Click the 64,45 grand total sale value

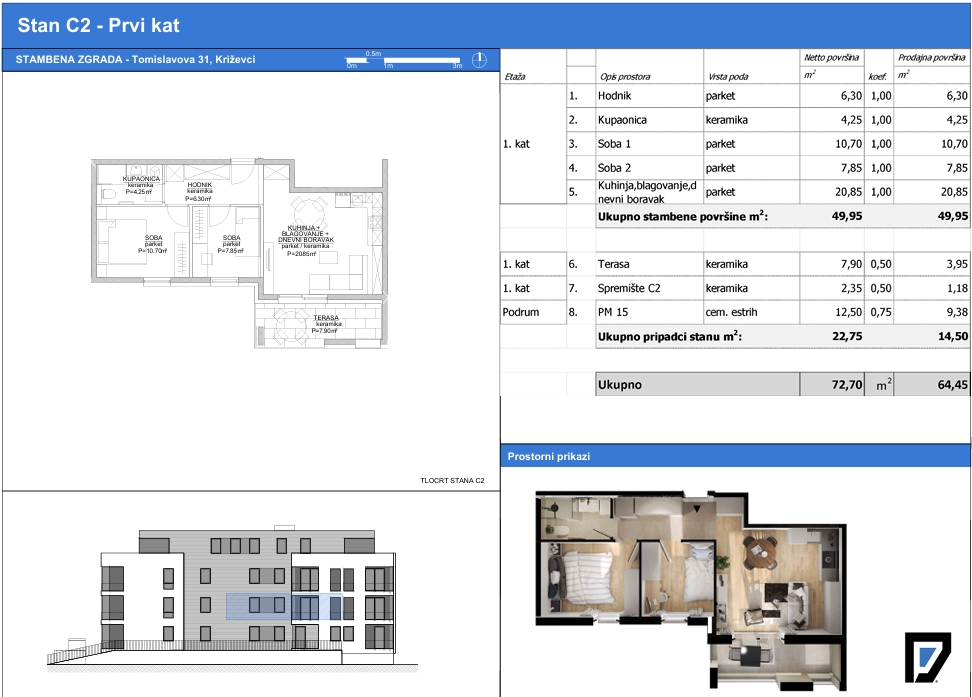coord(953,385)
